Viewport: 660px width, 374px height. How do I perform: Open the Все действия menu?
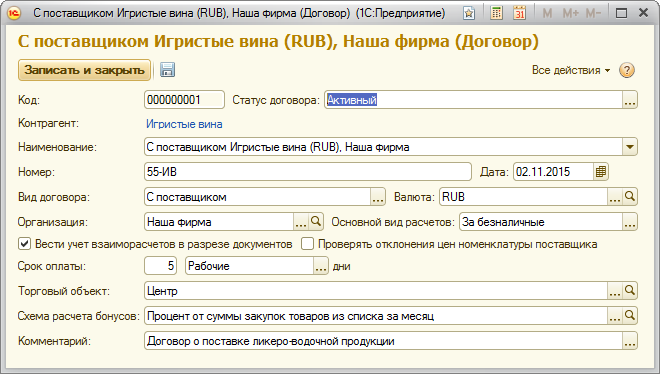[x=571, y=70]
